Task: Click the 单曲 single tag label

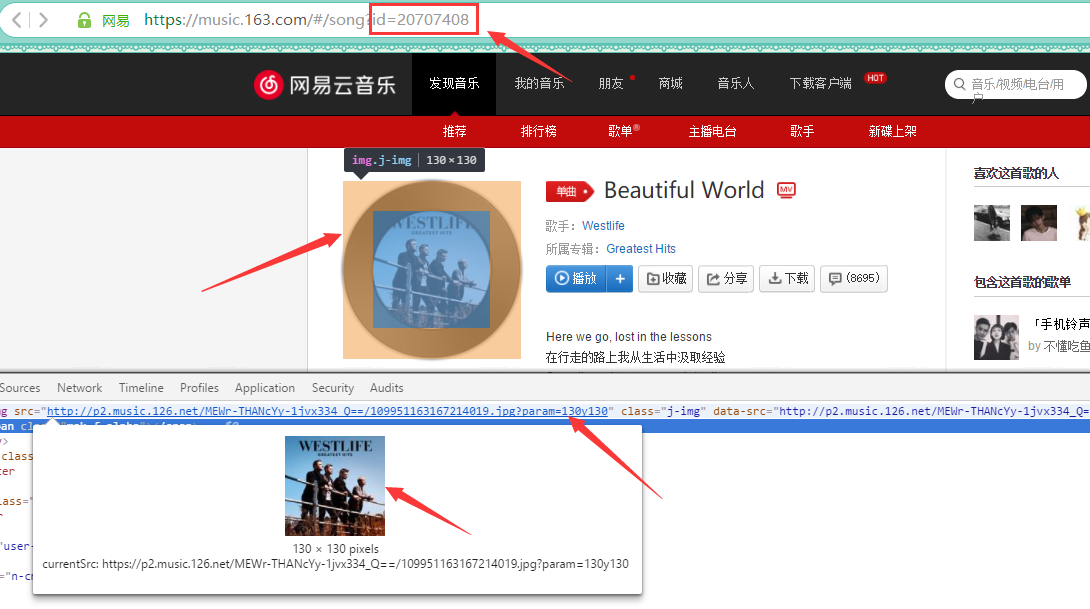Action: (x=569, y=191)
